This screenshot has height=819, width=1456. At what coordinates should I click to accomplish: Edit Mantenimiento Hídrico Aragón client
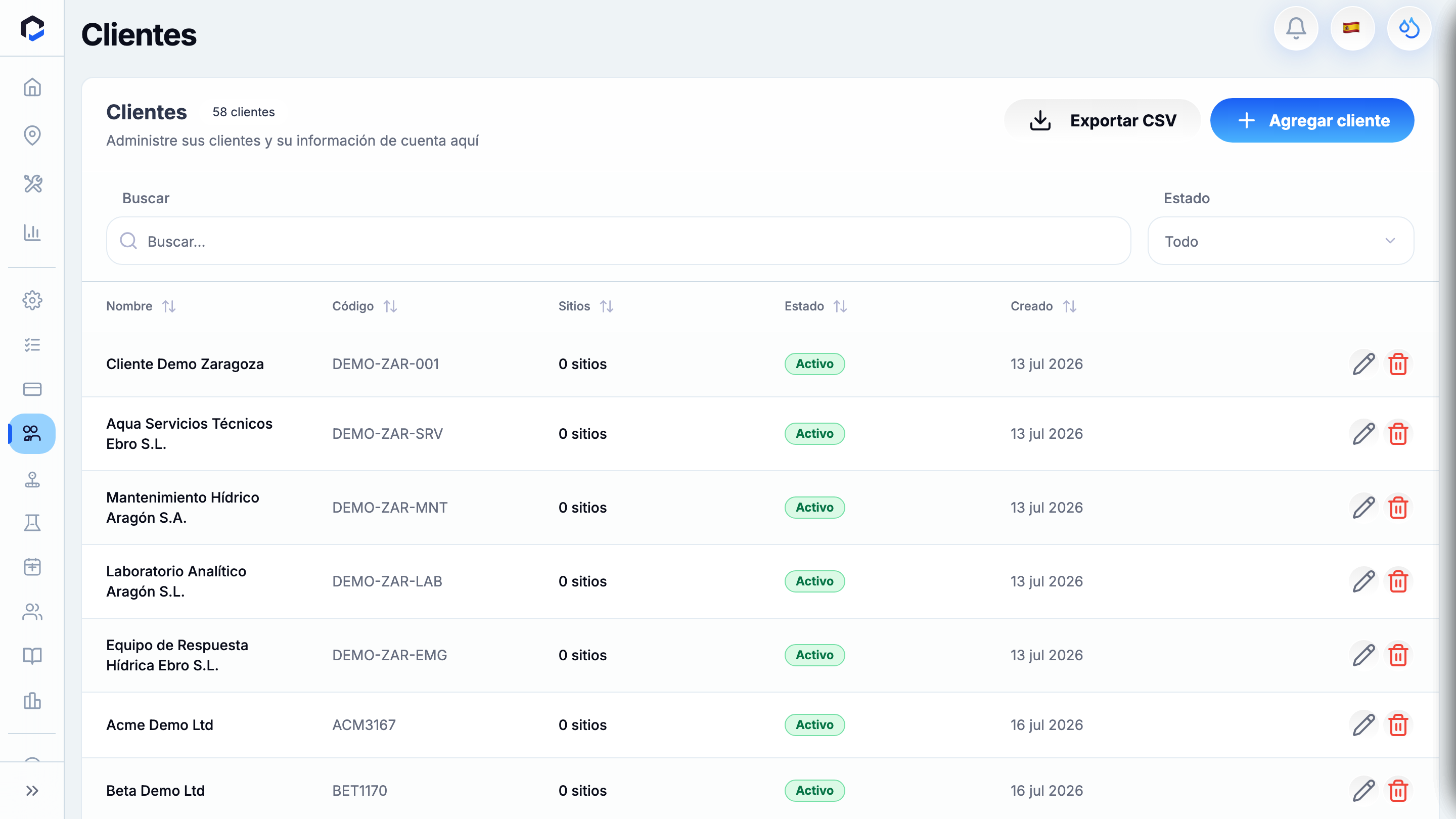[1363, 508]
